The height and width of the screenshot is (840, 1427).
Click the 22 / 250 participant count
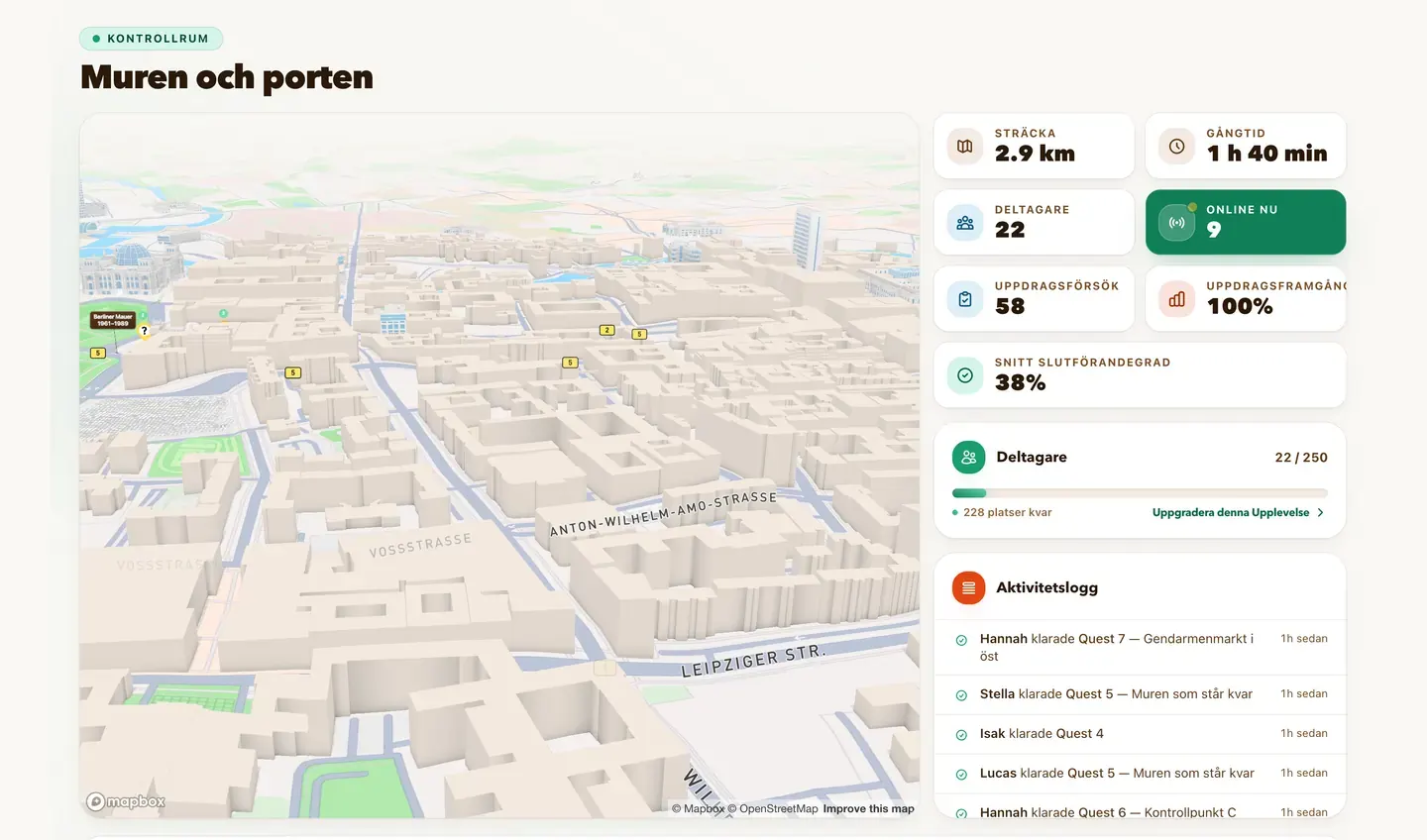coord(1301,458)
